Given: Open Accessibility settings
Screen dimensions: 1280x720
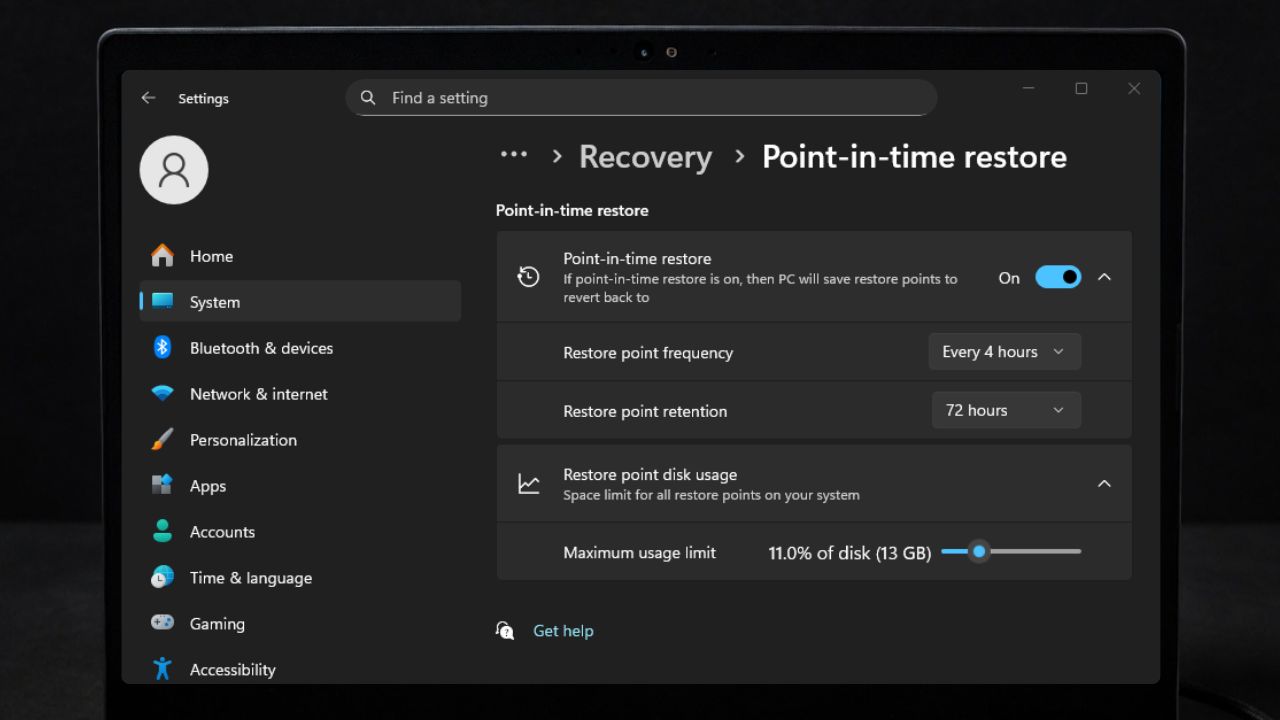Looking at the screenshot, I should (232, 669).
